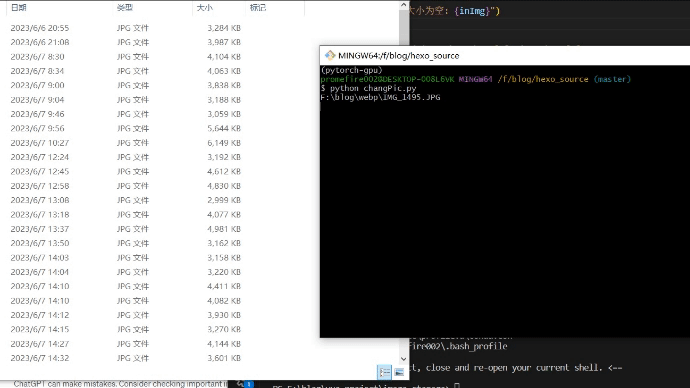Image resolution: width=690 pixels, height=388 pixels.
Task: Select the file dated 2023/6/7 14:32
Action: (x=40, y=359)
